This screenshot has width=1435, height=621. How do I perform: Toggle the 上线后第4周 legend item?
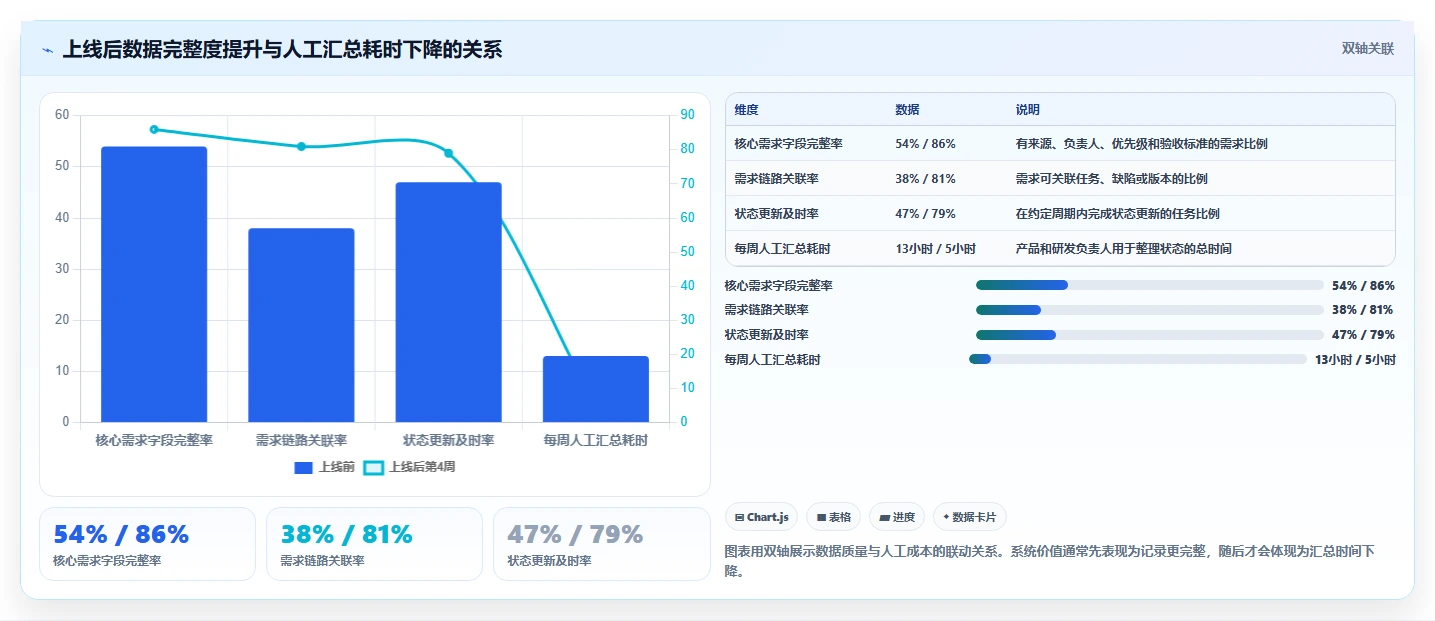coord(410,467)
